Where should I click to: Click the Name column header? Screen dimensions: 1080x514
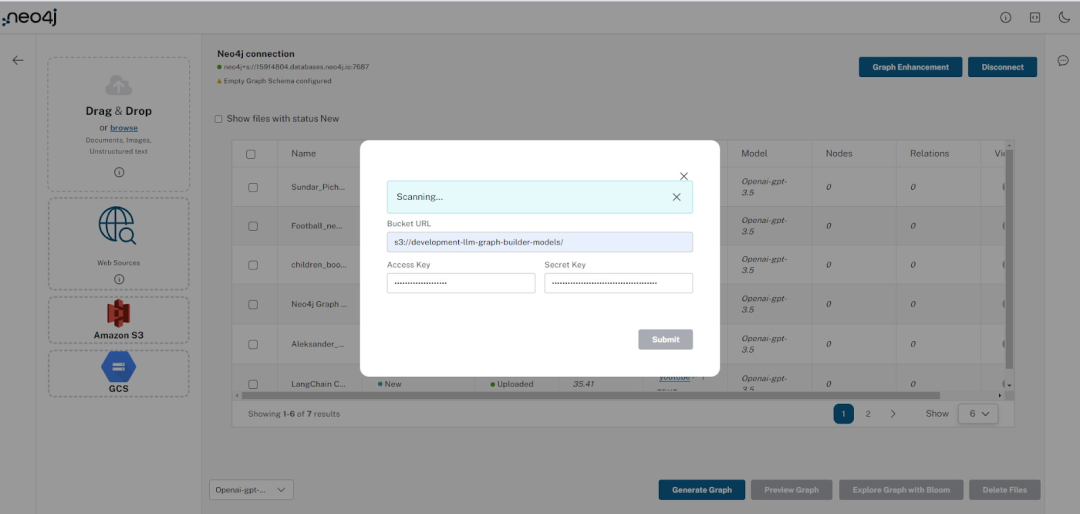coord(304,154)
